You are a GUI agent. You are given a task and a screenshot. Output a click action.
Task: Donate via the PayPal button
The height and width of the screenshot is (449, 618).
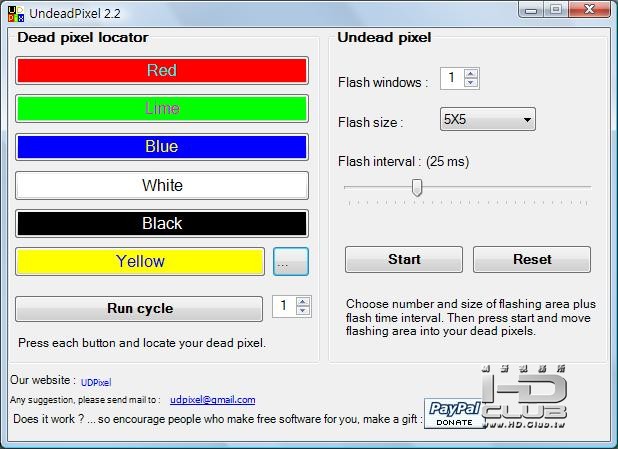(x=454, y=413)
